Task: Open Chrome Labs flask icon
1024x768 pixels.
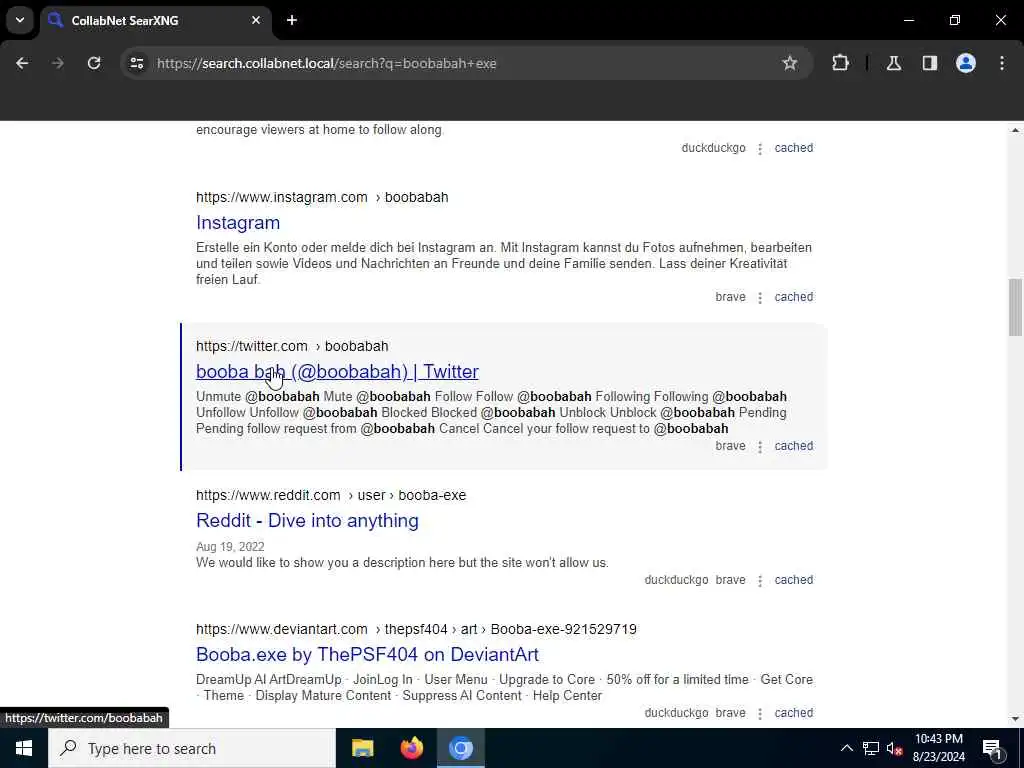Action: point(894,63)
